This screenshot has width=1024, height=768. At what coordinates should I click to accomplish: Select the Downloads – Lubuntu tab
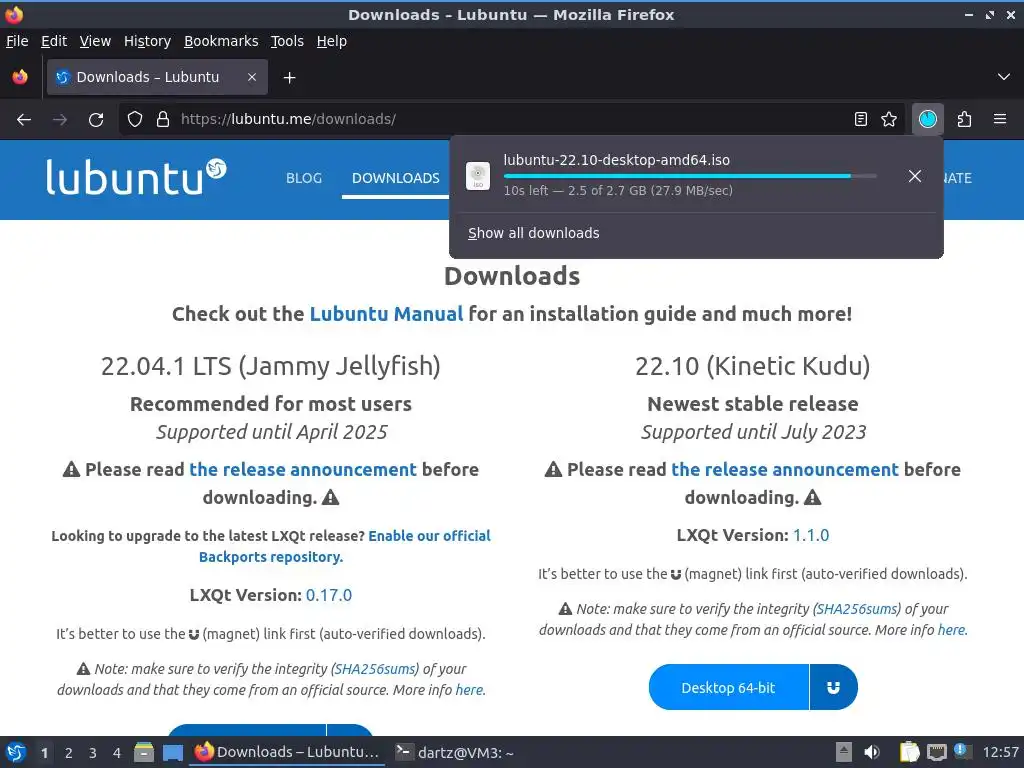coord(157,77)
